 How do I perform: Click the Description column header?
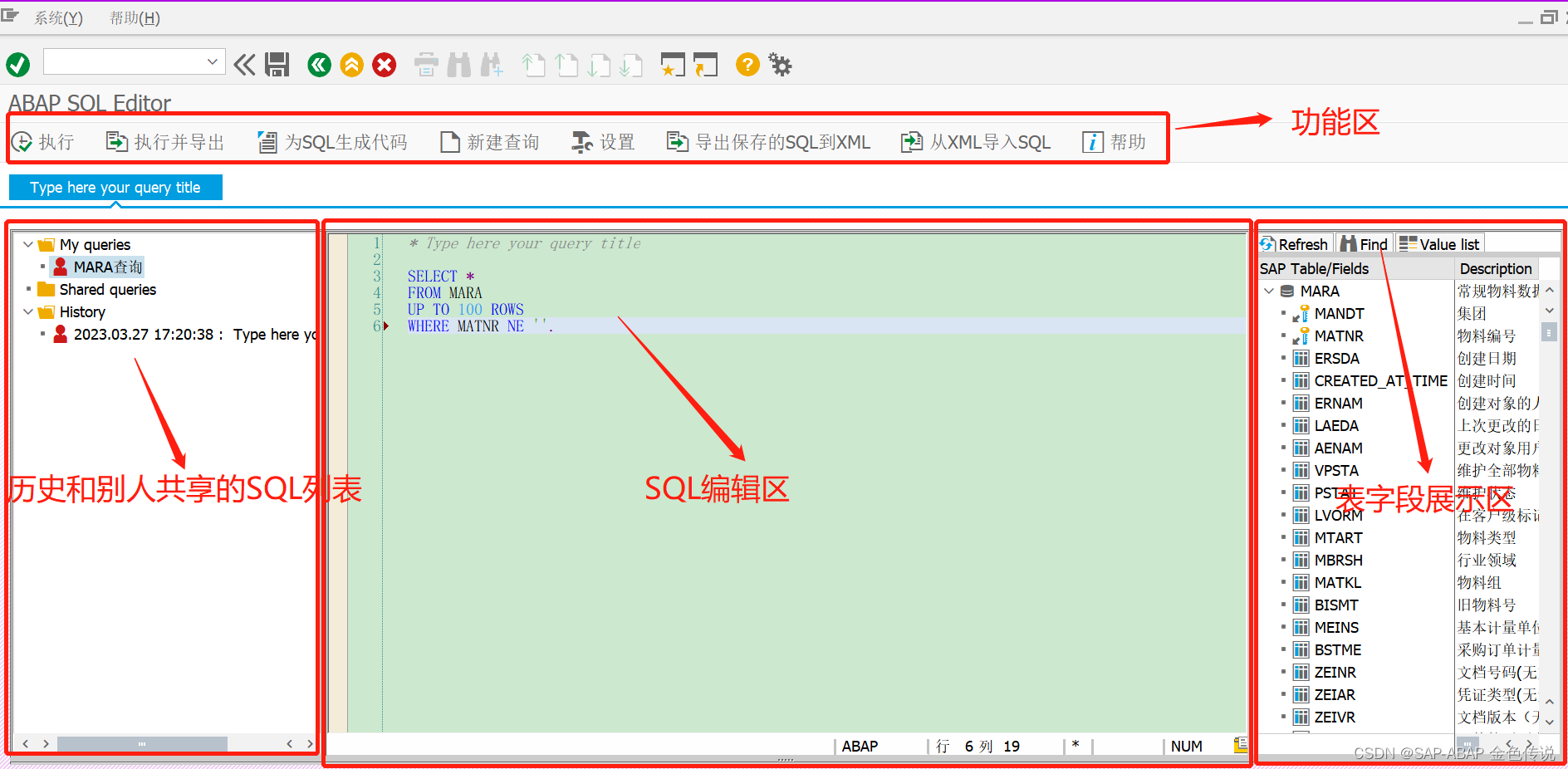pyautogui.click(x=1496, y=268)
